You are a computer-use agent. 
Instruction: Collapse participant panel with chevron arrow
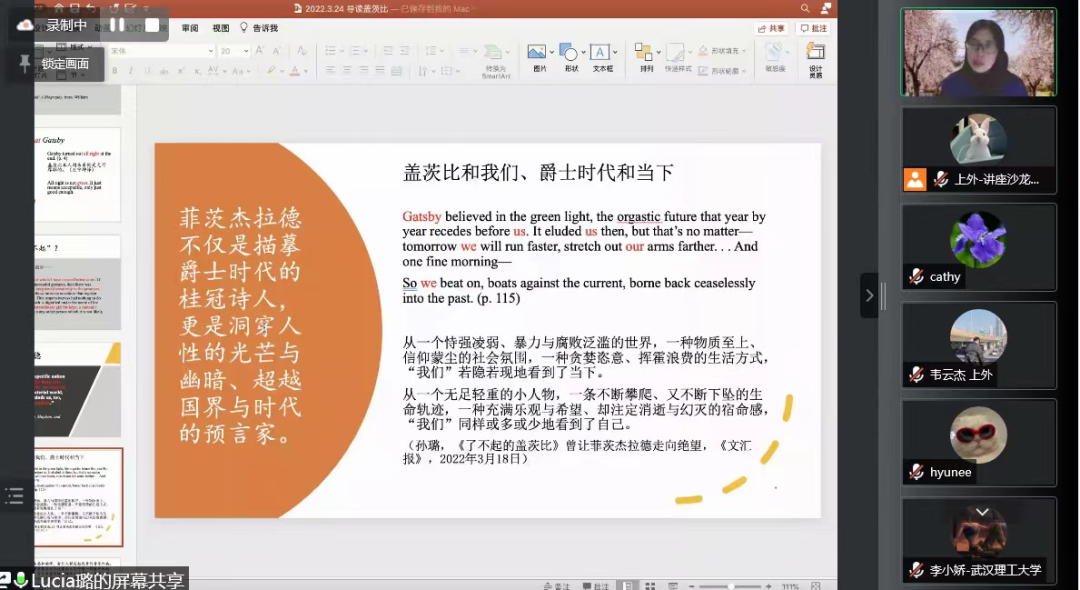point(869,295)
